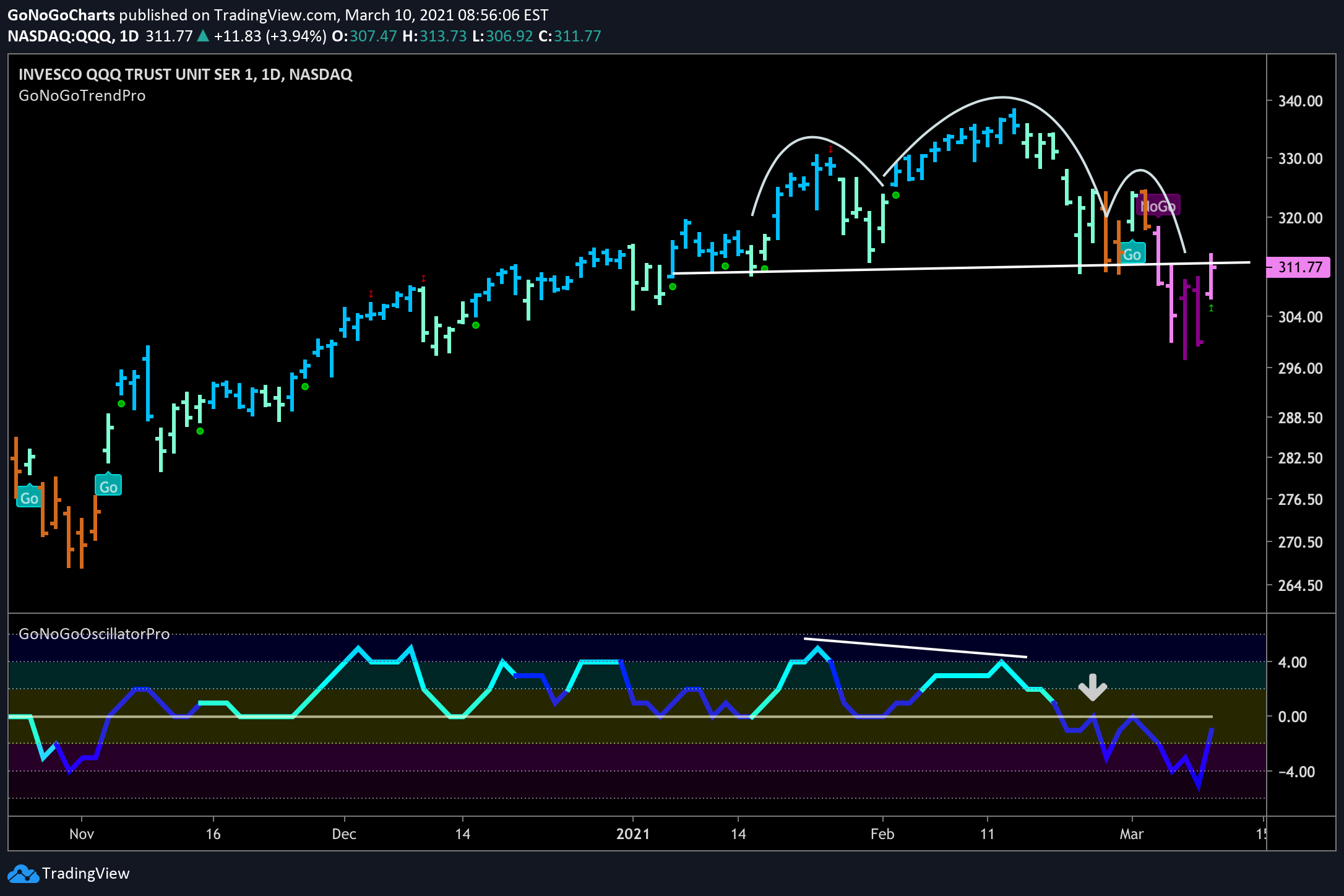Screen dimensions: 1344x896
Task: Click the green triangle up indicator in header
Action: [203, 36]
